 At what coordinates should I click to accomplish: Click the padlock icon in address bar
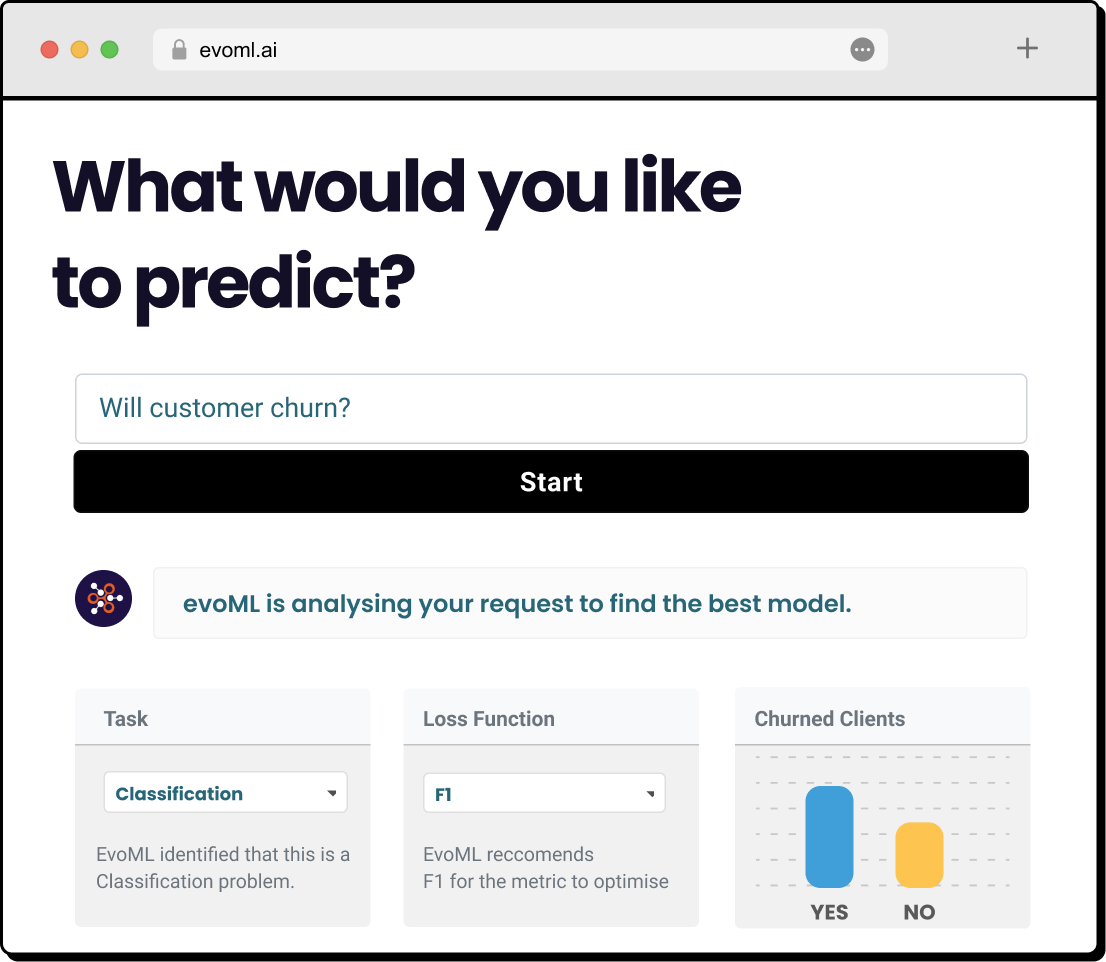[x=180, y=49]
